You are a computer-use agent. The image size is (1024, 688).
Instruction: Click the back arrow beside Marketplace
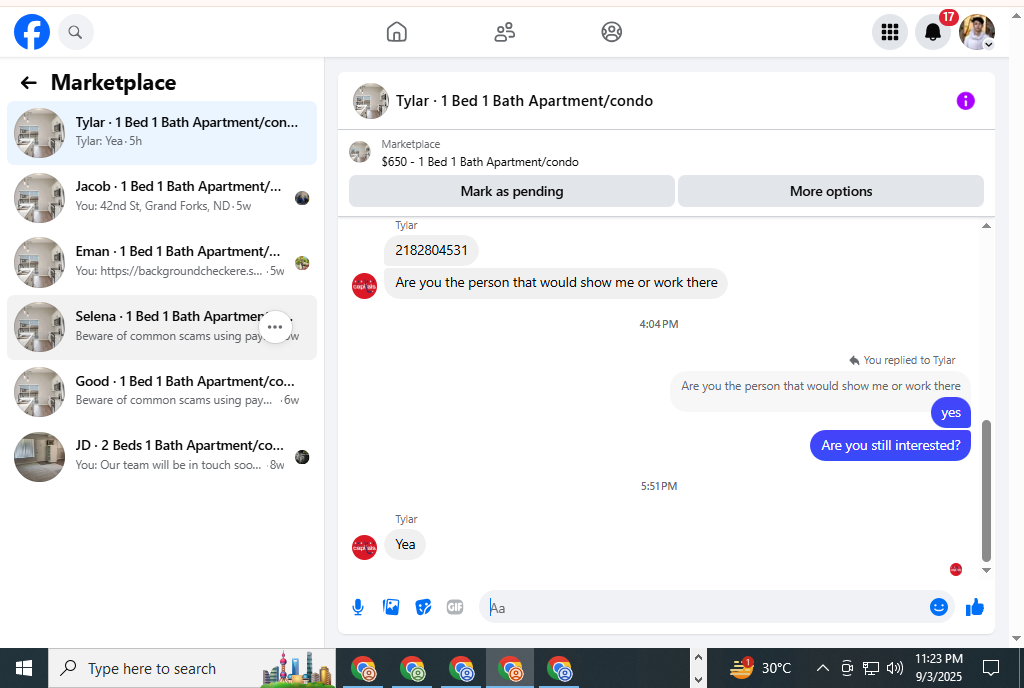[28, 83]
